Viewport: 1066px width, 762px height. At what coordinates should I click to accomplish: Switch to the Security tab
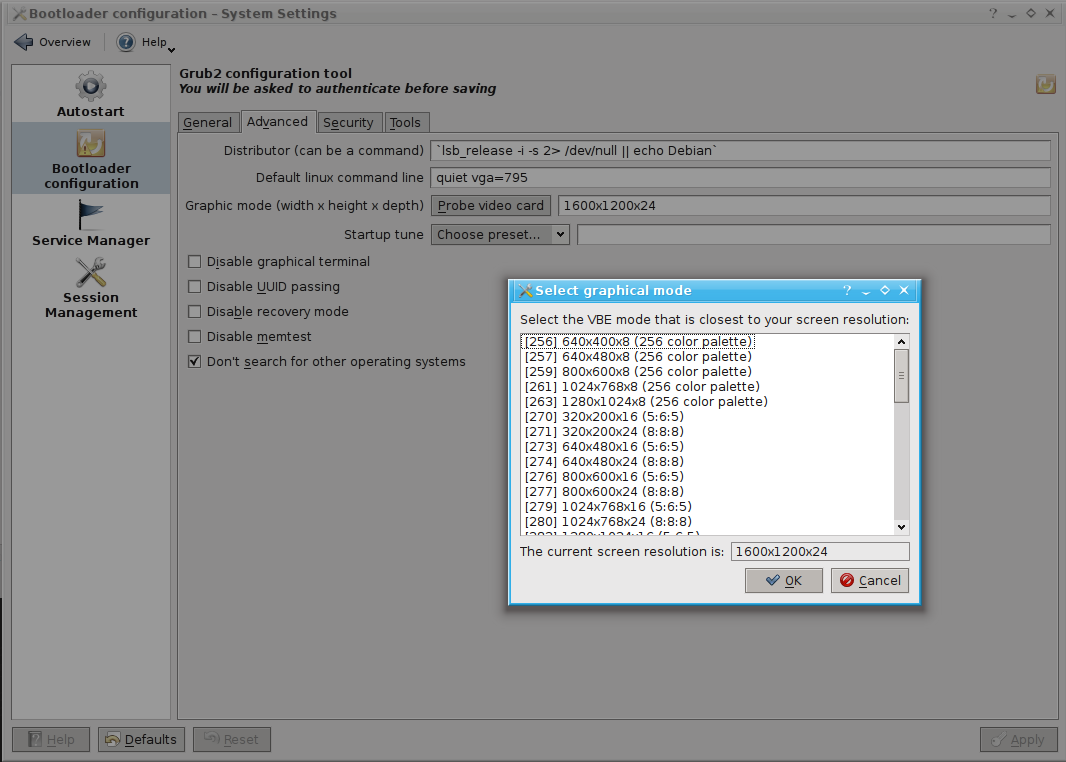tap(348, 122)
